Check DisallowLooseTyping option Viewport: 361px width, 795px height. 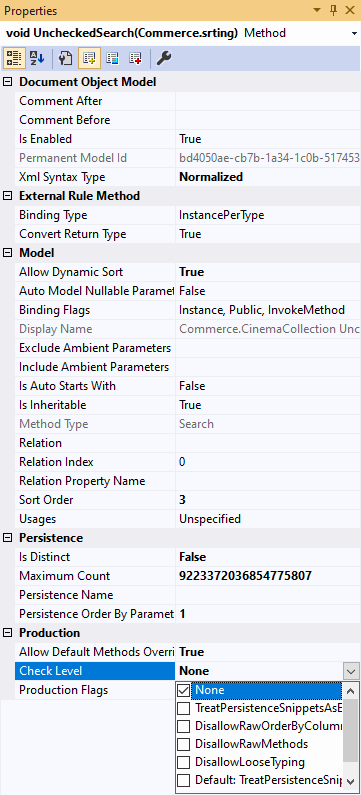[x=184, y=762]
